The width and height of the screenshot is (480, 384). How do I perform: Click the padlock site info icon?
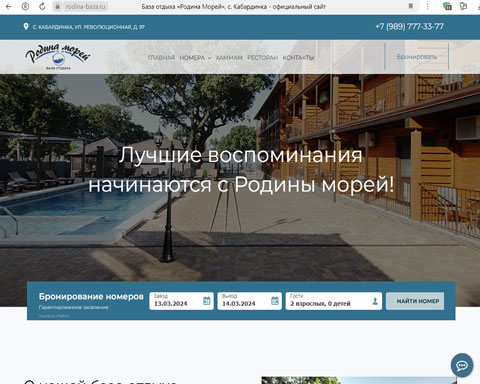click(57, 6)
